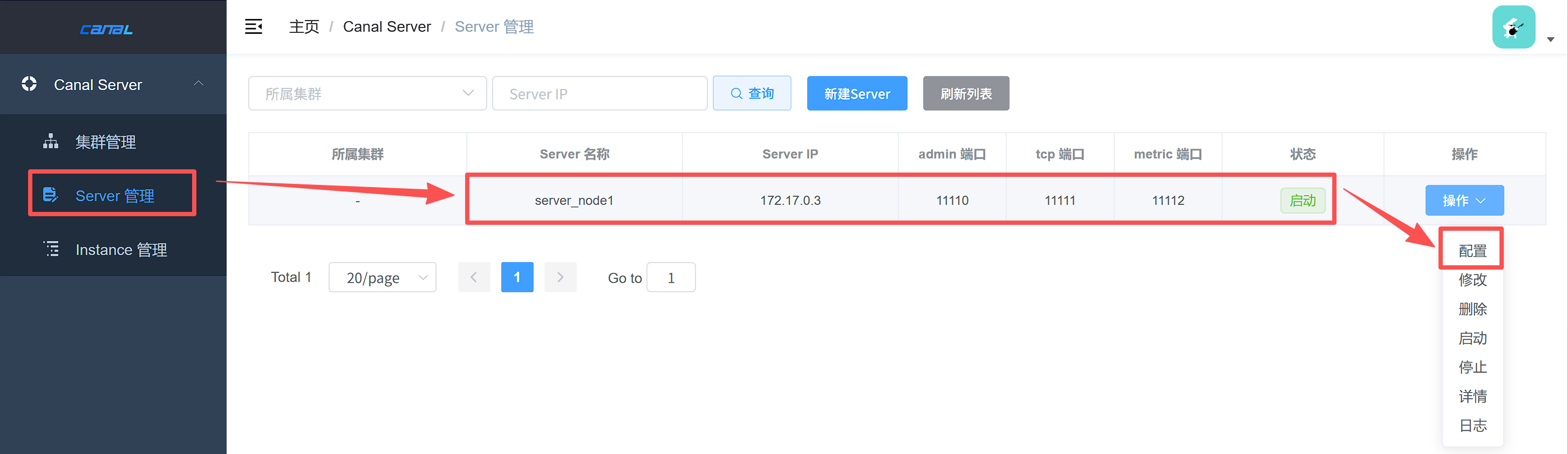Click the Canal Server breadcrumb
1568x454 pixels.
tap(387, 27)
